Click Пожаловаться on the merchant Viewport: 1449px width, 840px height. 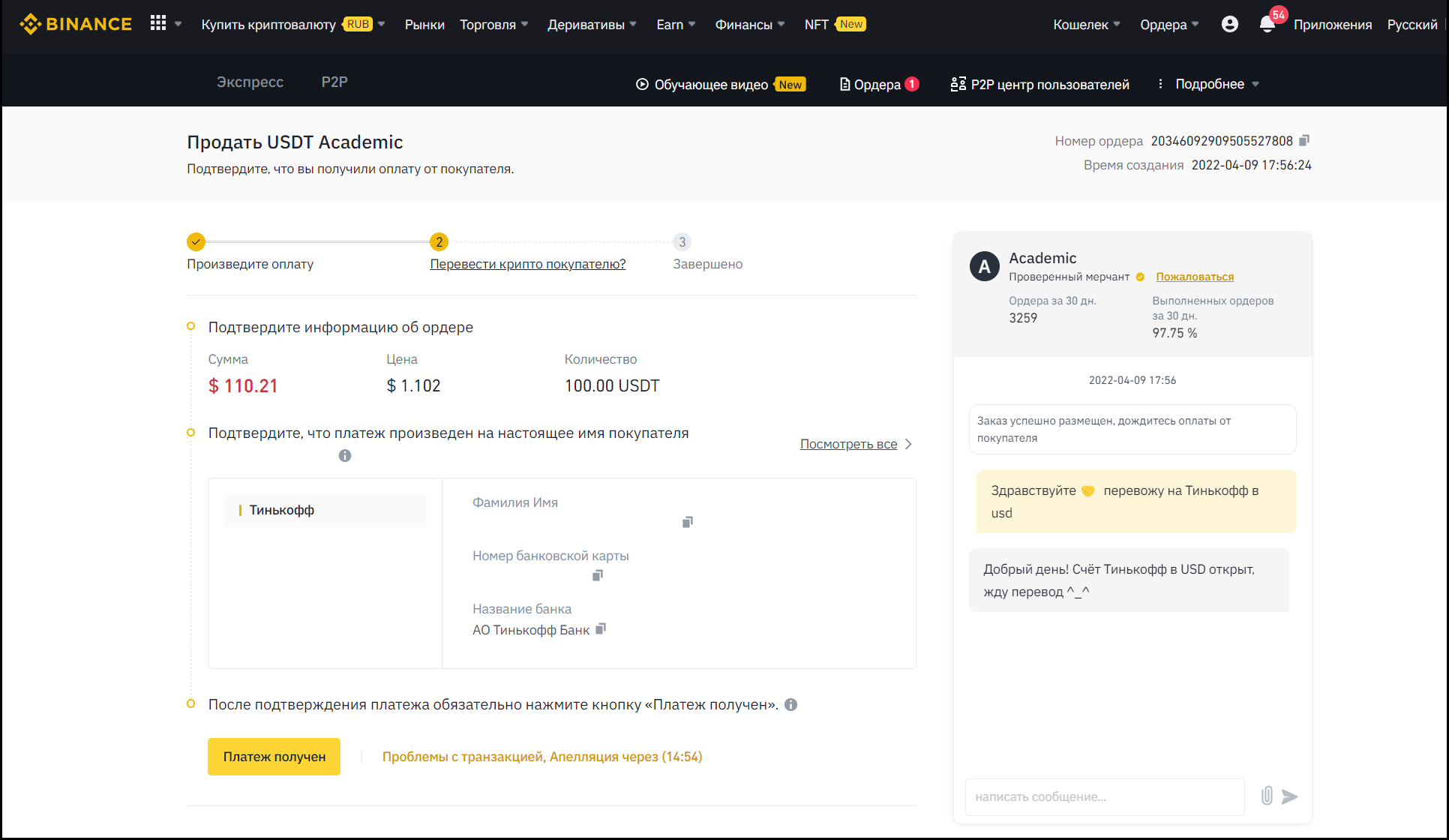click(1195, 277)
